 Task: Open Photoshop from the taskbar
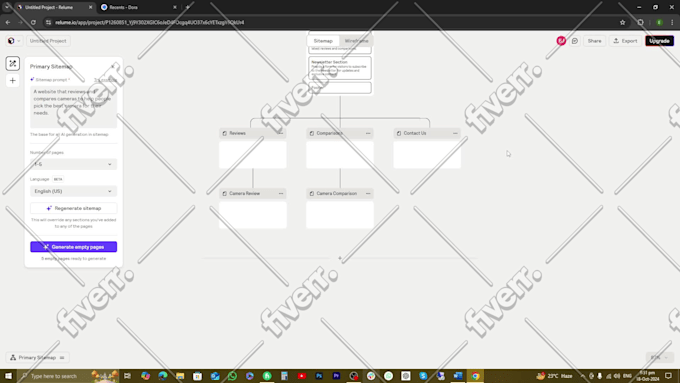[x=319, y=376]
